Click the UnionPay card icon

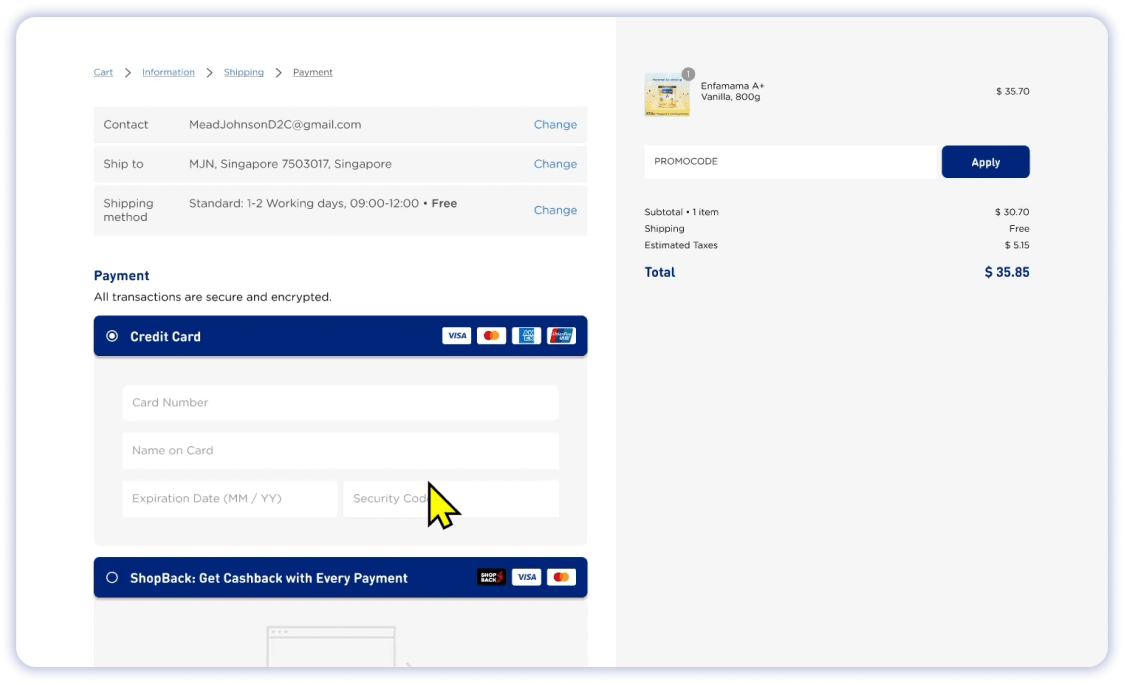pyautogui.click(x=561, y=336)
